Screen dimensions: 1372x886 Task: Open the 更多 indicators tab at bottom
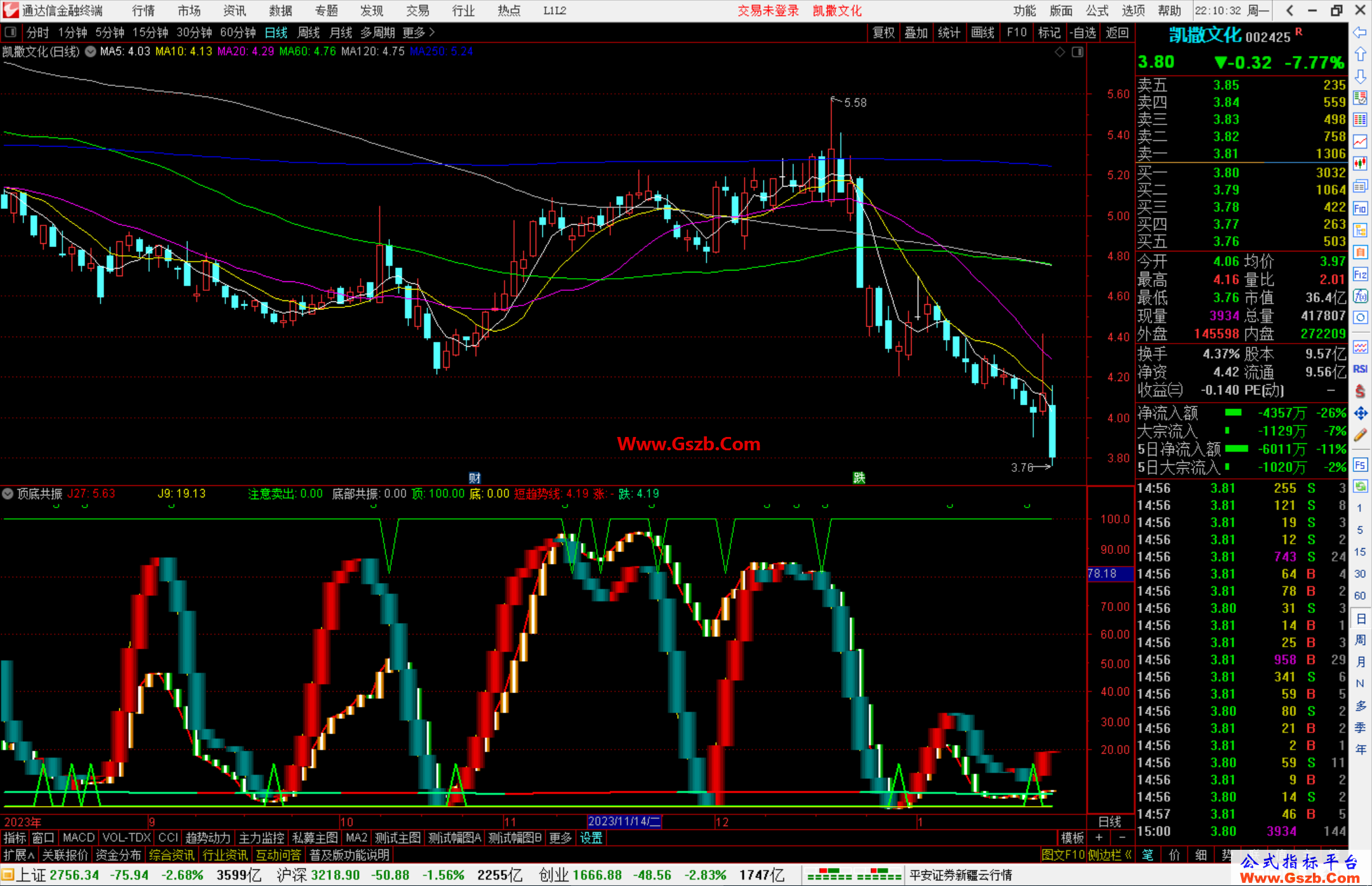coord(560,838)
